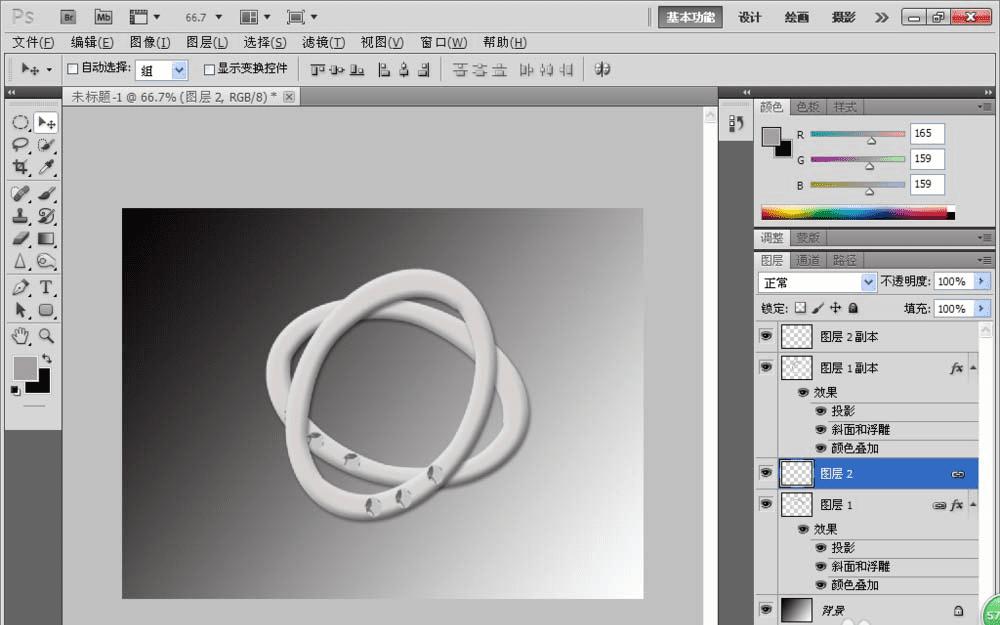Image resolution: width=1000 pixels, height=625 pixels.
Task: Tick the 显示变换控件 checkbox
Action: click(x=209, y=69)
